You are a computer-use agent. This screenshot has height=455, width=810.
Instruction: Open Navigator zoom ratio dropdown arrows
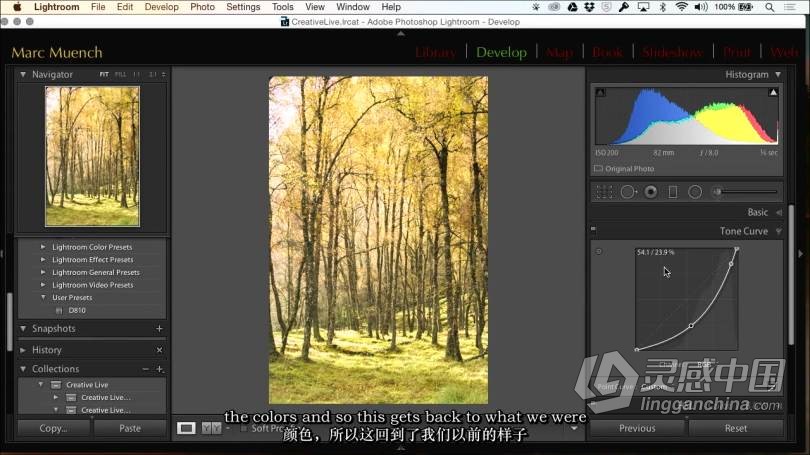pyautogui.click(x=163, y=74)
